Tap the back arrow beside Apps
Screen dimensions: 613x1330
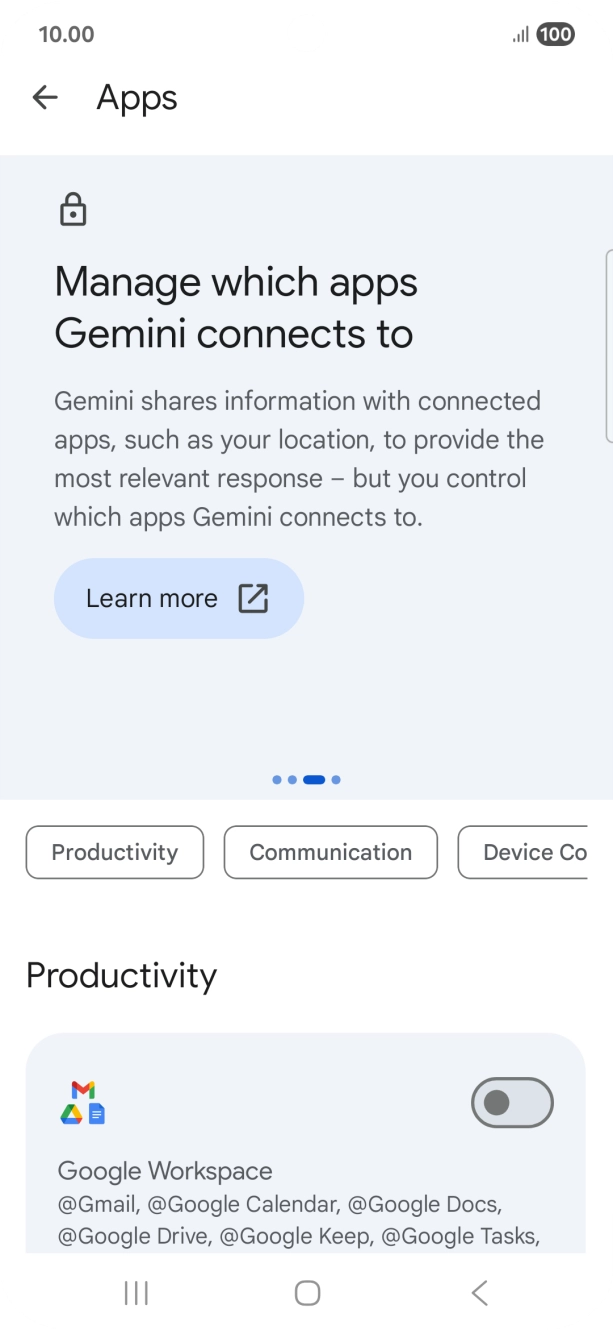45,97
